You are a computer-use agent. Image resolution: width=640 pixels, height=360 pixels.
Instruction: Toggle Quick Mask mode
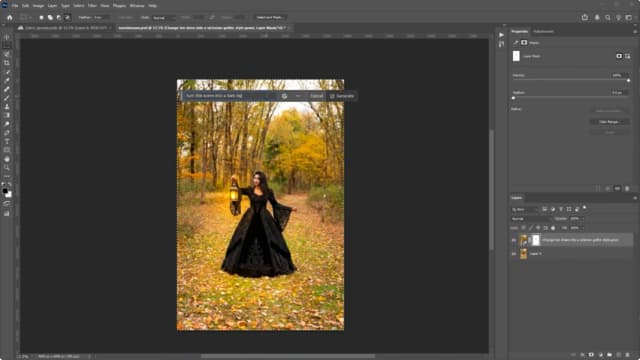pos(7,203)
